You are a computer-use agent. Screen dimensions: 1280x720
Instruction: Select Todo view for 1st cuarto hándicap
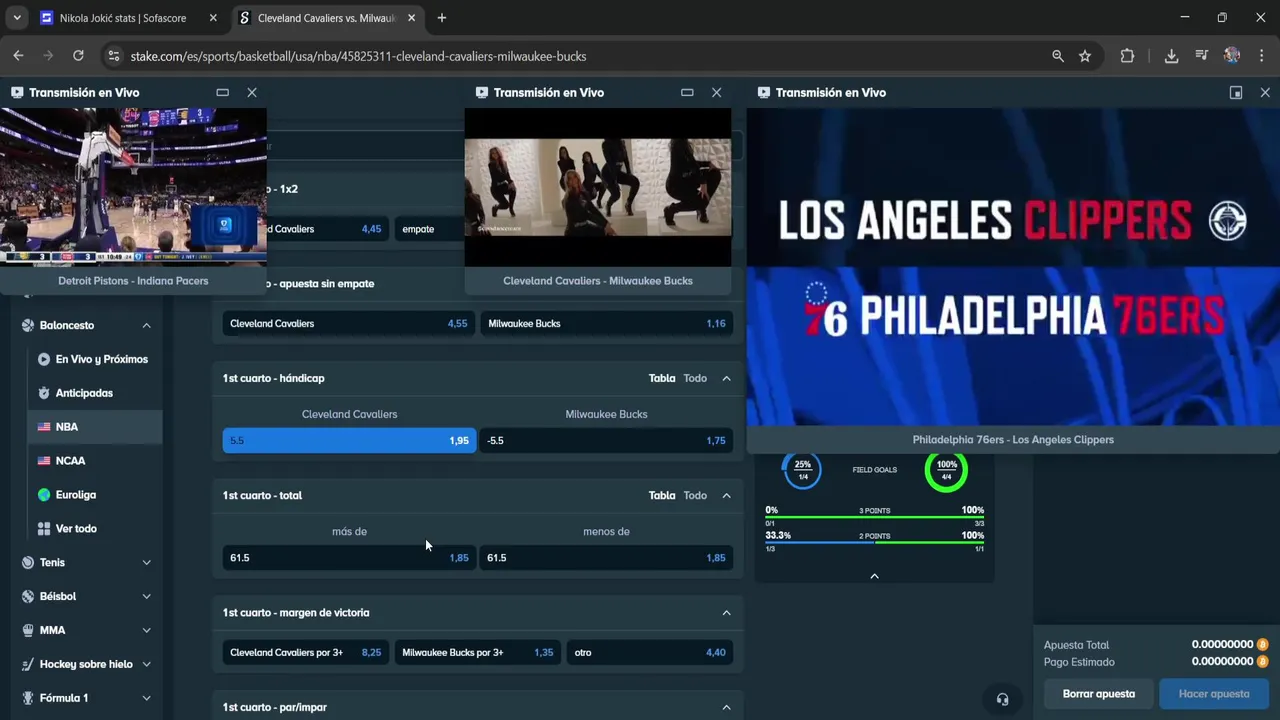(695, 378)
